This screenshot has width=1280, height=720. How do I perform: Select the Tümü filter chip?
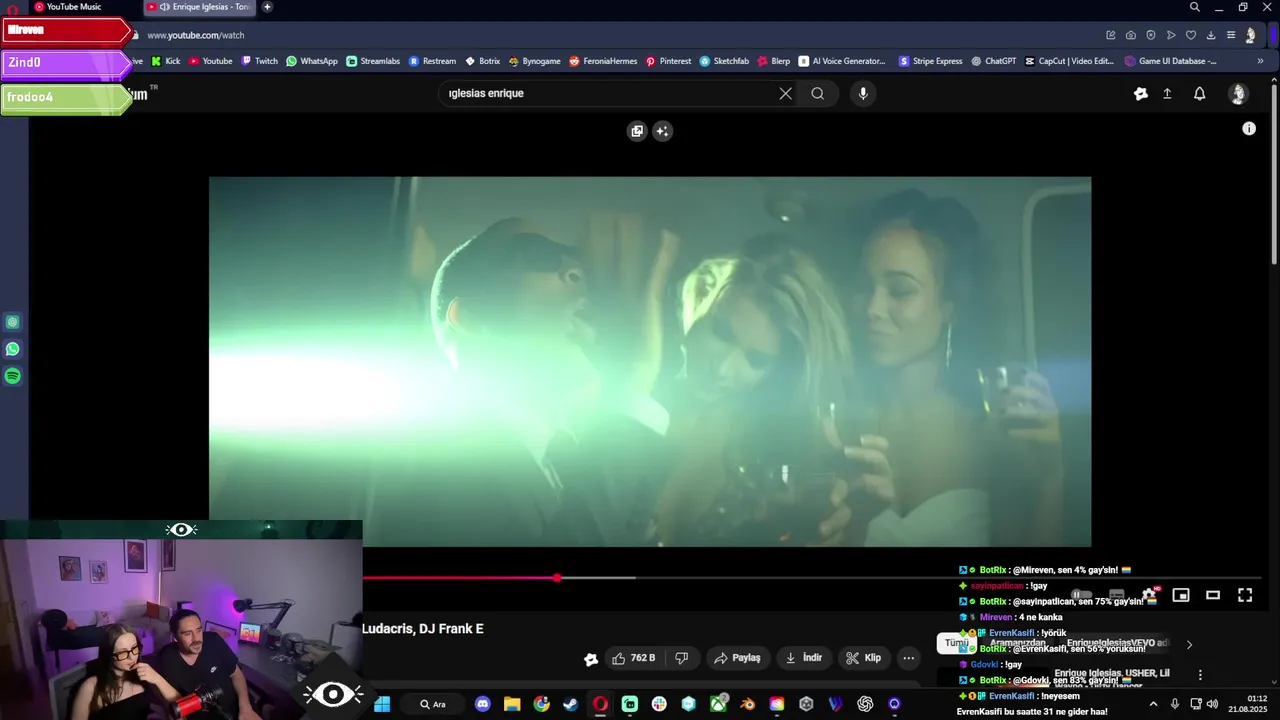tap(957, 643)
